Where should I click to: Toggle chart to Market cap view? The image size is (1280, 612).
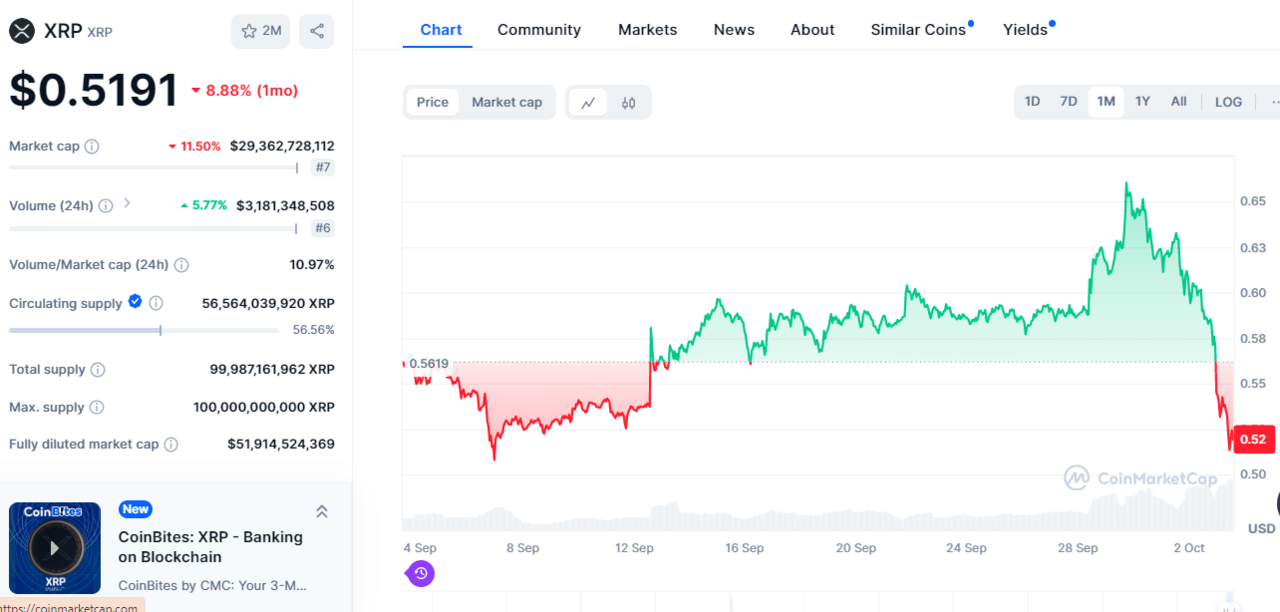point(506,102)
